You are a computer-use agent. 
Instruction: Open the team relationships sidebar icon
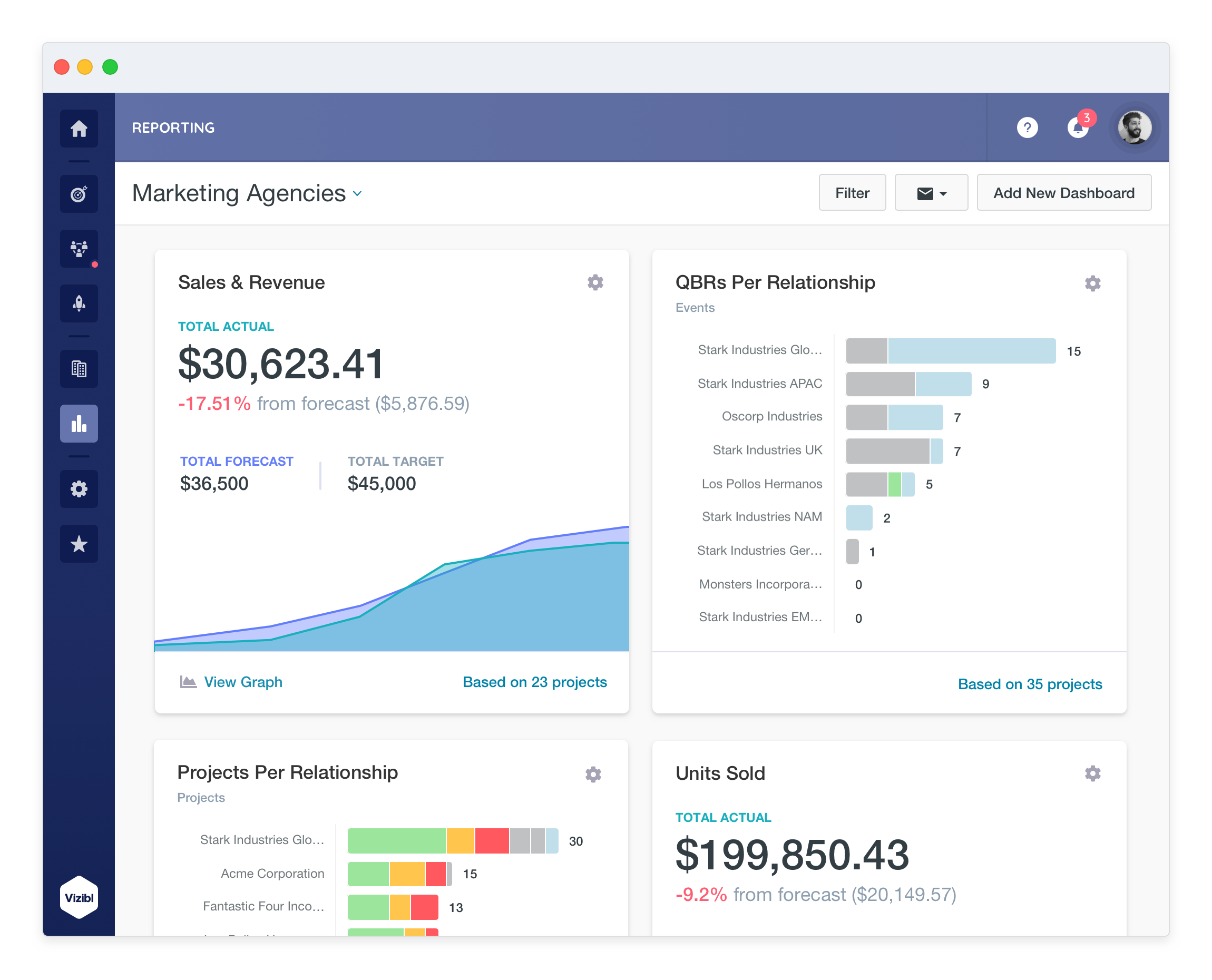pyautogui.click(x=79, y=248)
